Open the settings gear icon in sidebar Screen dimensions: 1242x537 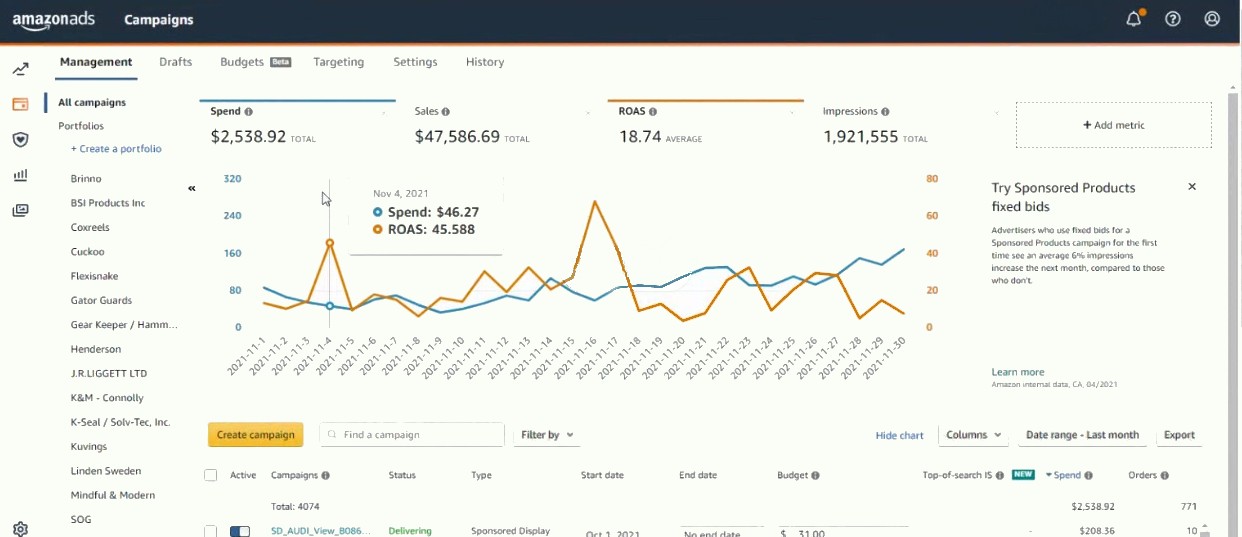[x=20, y=529]
